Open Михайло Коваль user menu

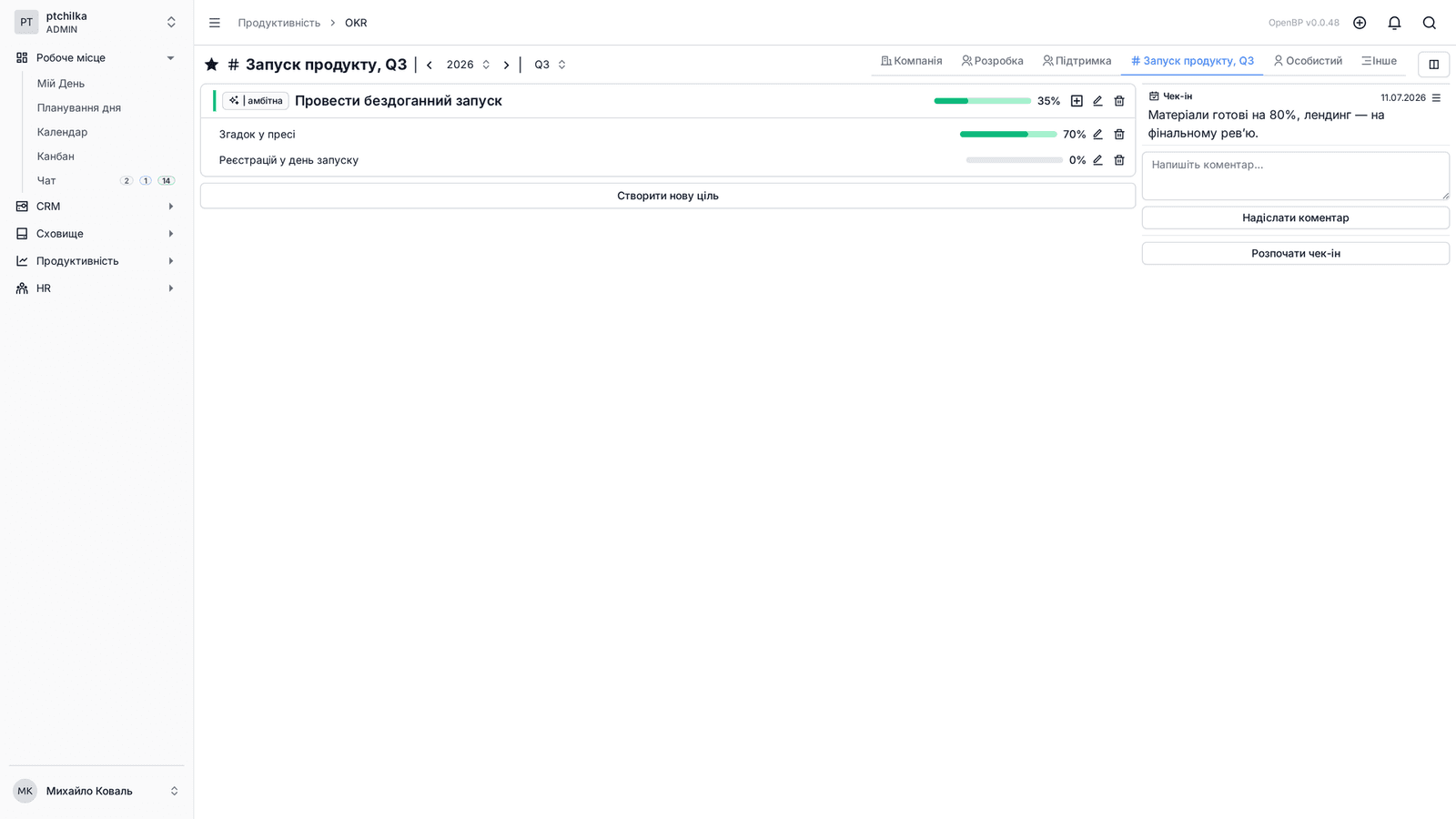coord(96,791)
